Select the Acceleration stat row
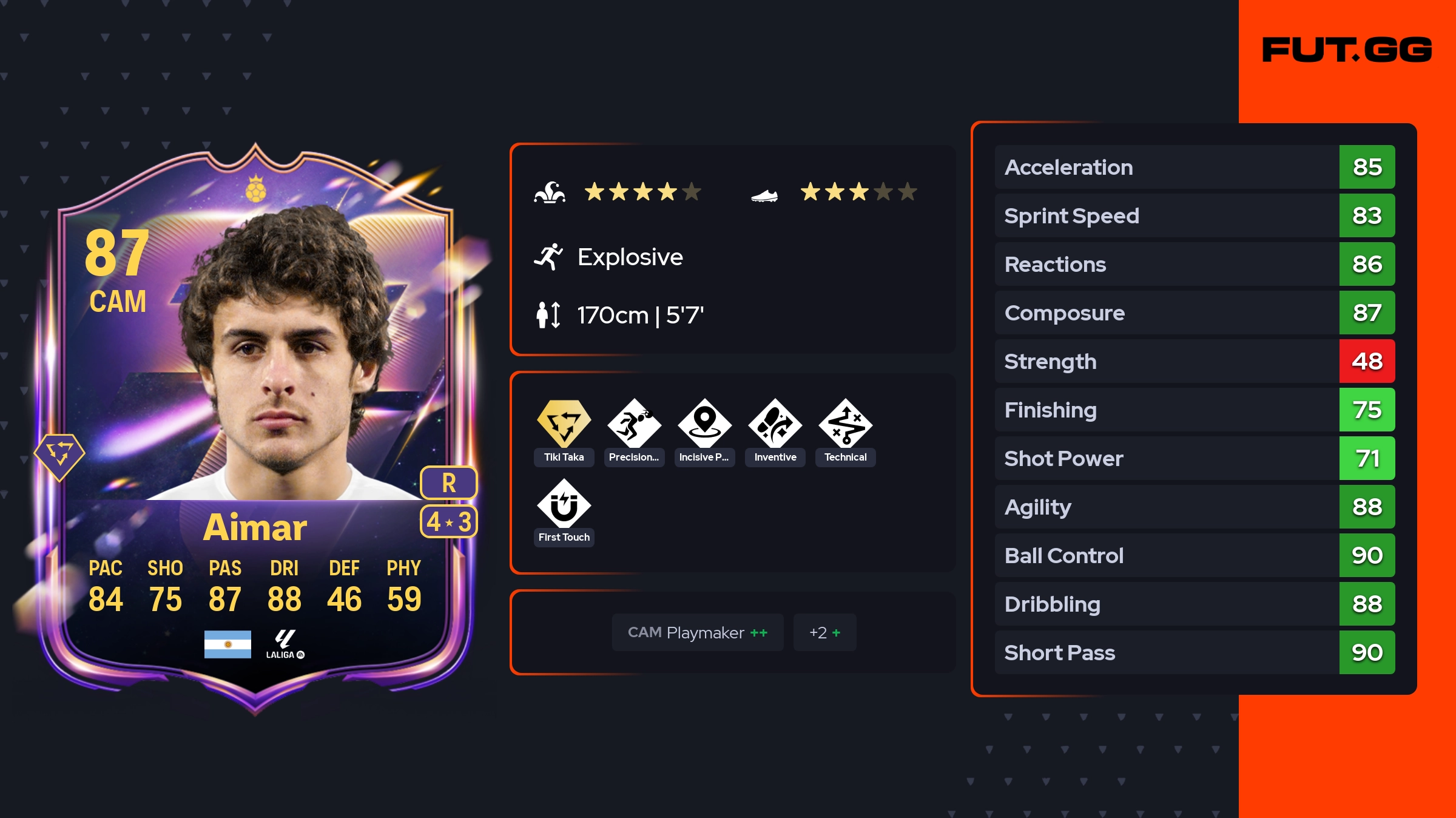 (x=1195, y=167)
